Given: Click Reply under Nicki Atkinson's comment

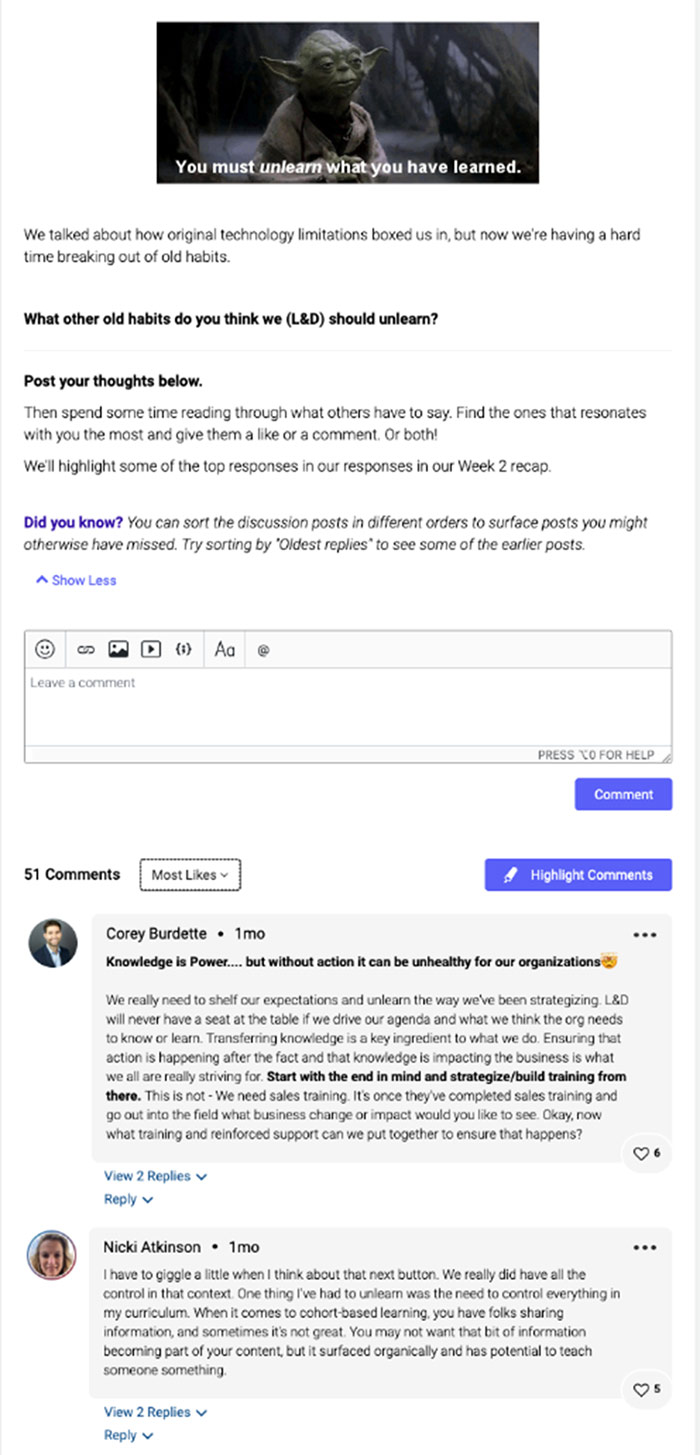Looking at the screenshot, I should pyautogui.click(x=128, y=1435).
